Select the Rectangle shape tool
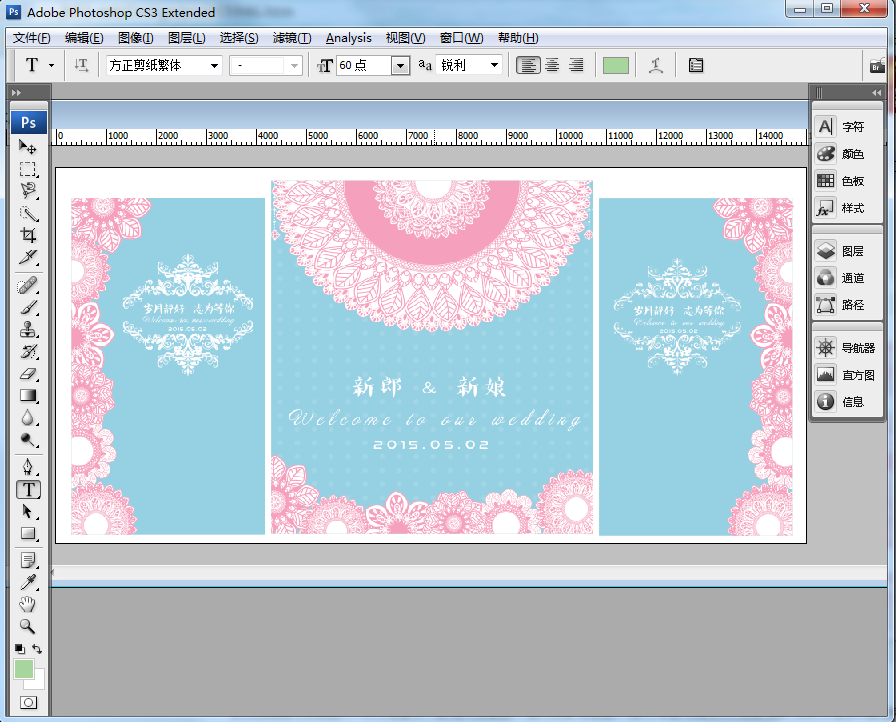Viewport: 896px width, 722px height. [27, 534]
